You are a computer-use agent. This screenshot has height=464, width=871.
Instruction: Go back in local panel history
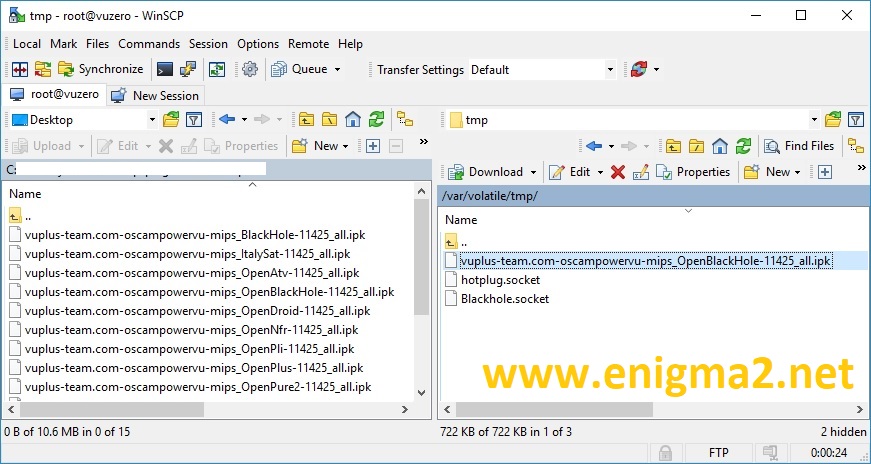point(227,119)
